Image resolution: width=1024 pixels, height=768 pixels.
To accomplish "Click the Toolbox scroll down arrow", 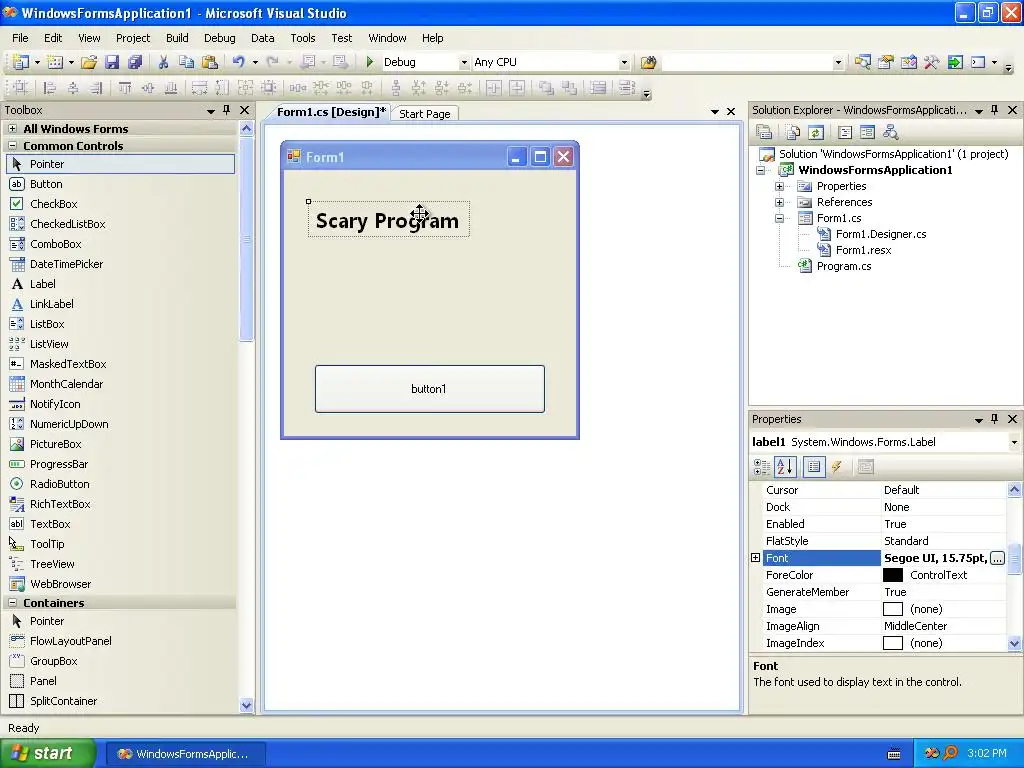I will (x=246, y=705).
